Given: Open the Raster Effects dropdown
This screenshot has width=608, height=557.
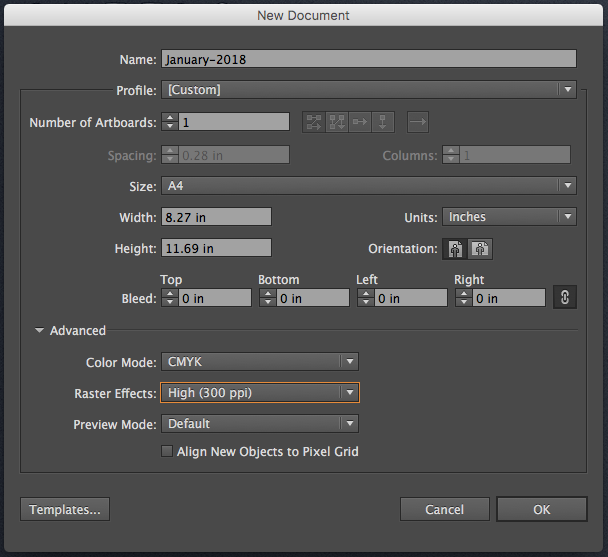Looking at the screenshot, I should coord(259,393).
